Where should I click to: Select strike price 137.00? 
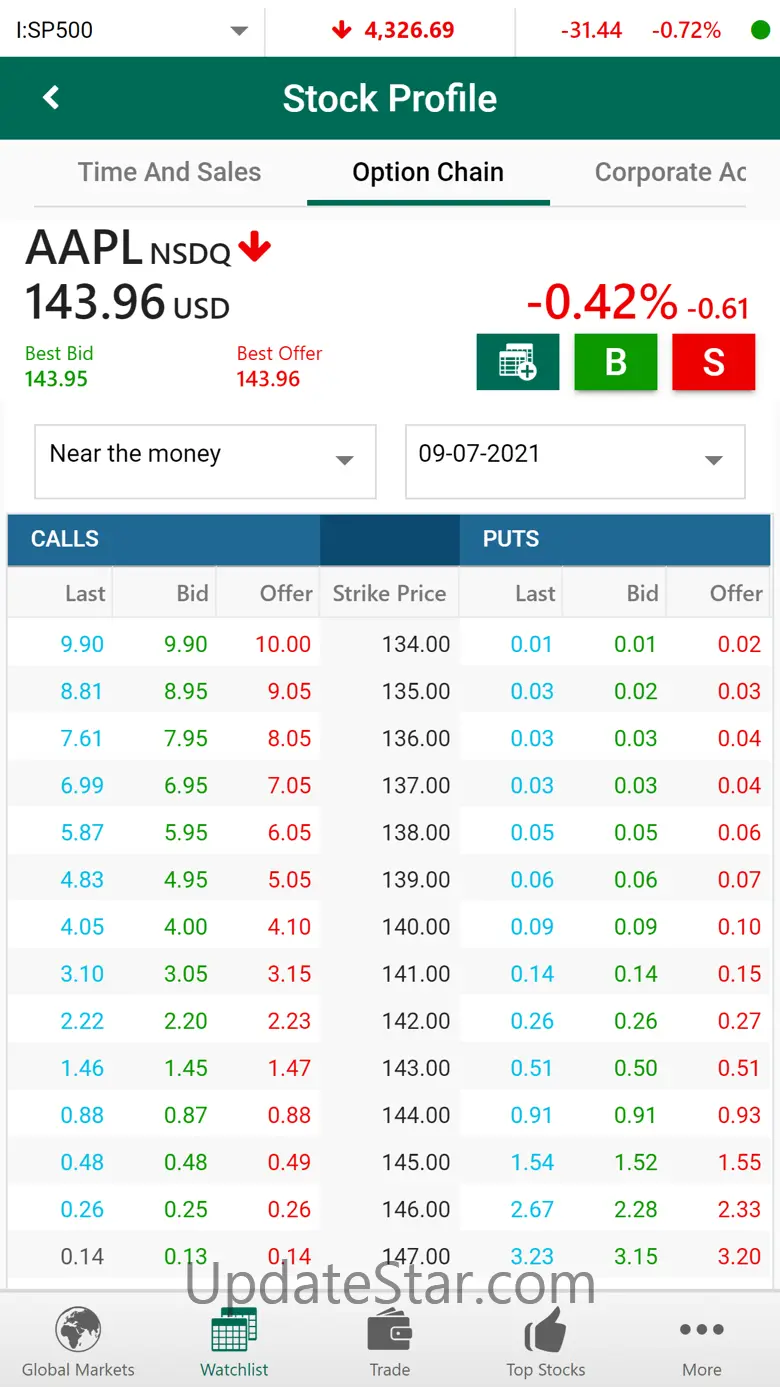tap(416, 785)
